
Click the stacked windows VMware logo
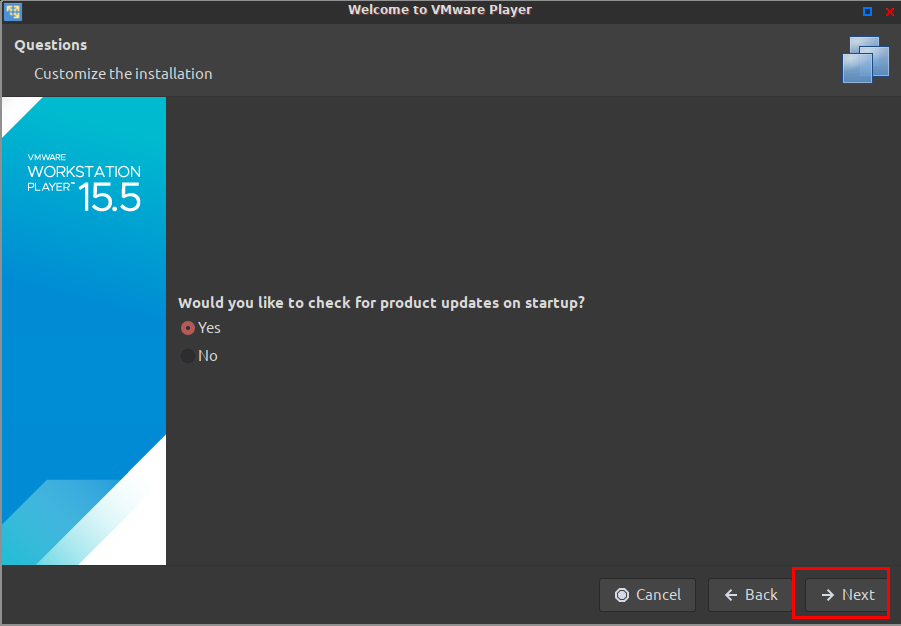865,60
